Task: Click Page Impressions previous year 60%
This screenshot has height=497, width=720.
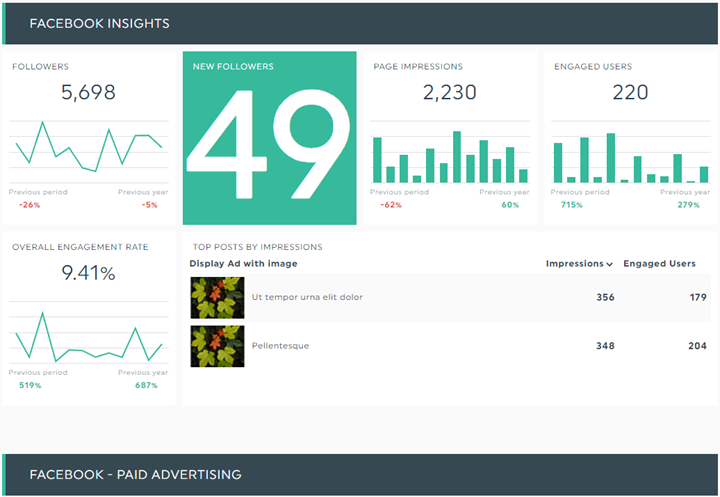Action: tap(510, 205)
